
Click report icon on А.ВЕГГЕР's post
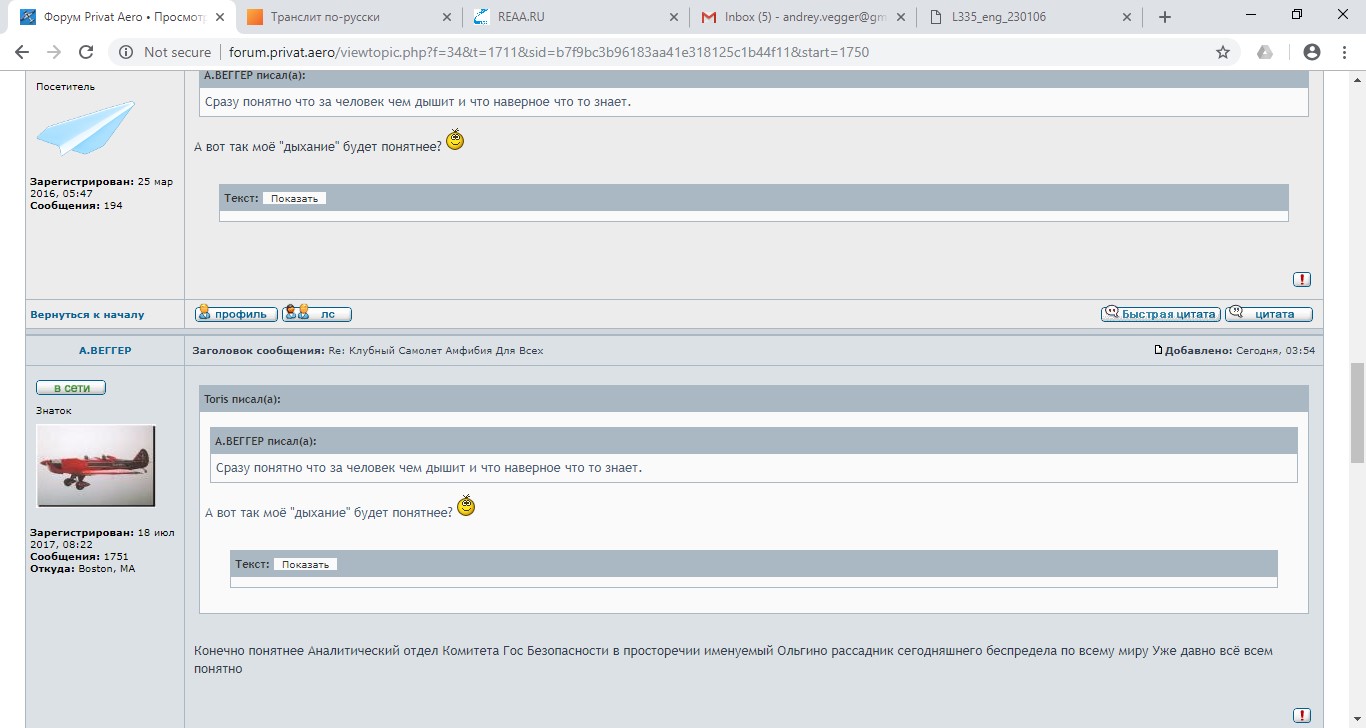pyautogui.click(x=1301, y=715)
